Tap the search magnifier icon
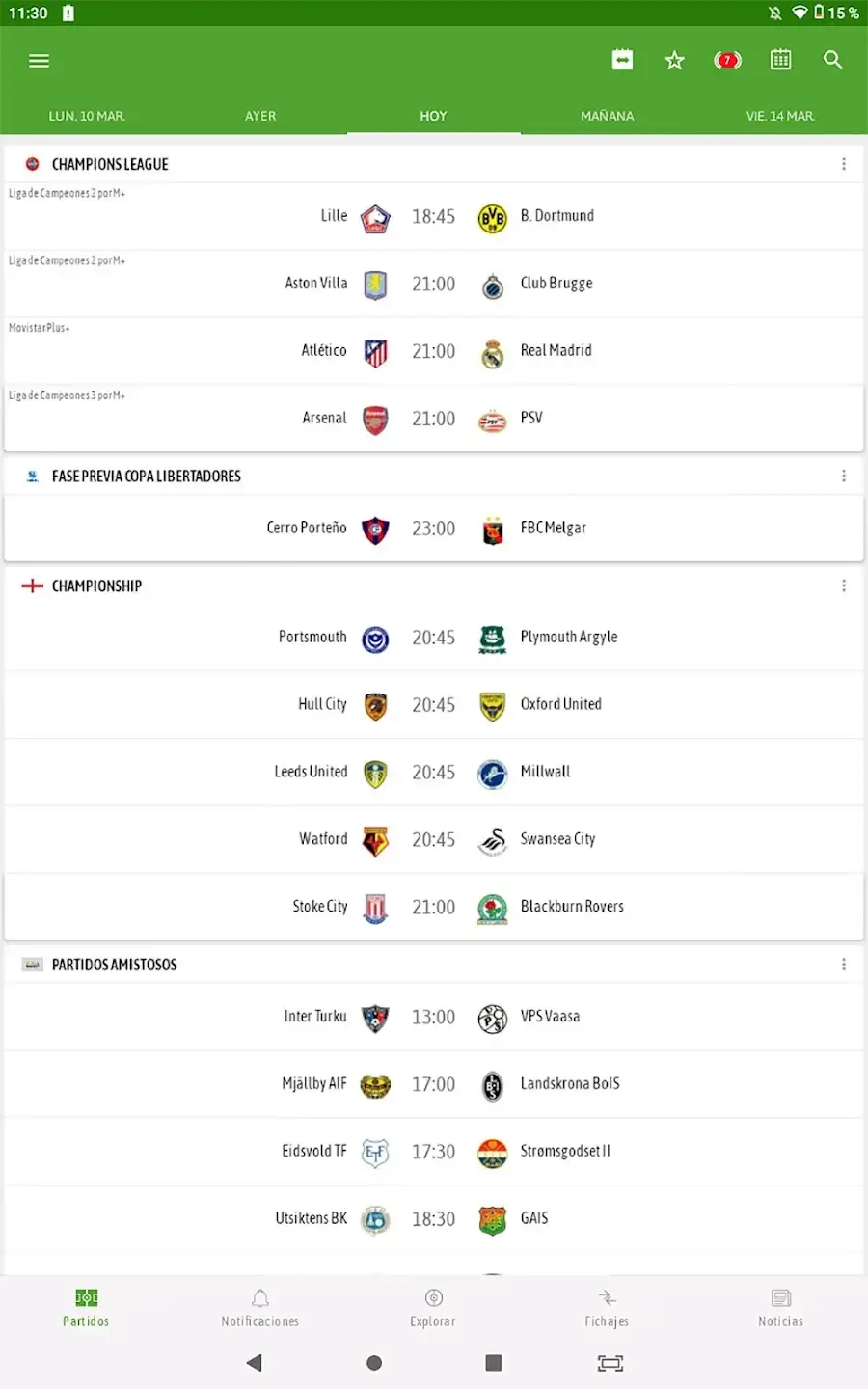This screenshot has width=868, height=1389. (833, 60)
